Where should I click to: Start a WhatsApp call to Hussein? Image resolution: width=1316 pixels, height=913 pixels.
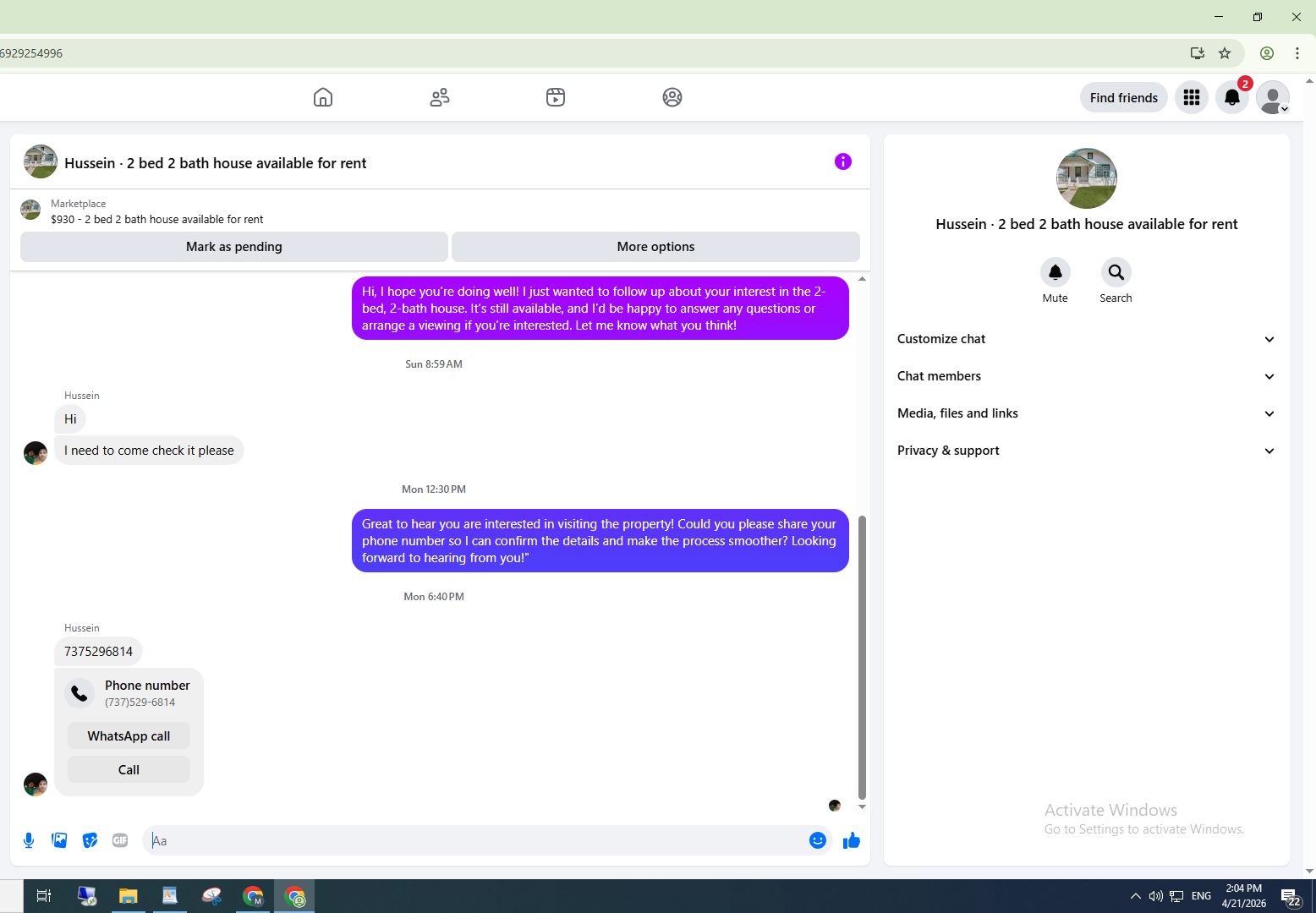click(x=129, y=736)
